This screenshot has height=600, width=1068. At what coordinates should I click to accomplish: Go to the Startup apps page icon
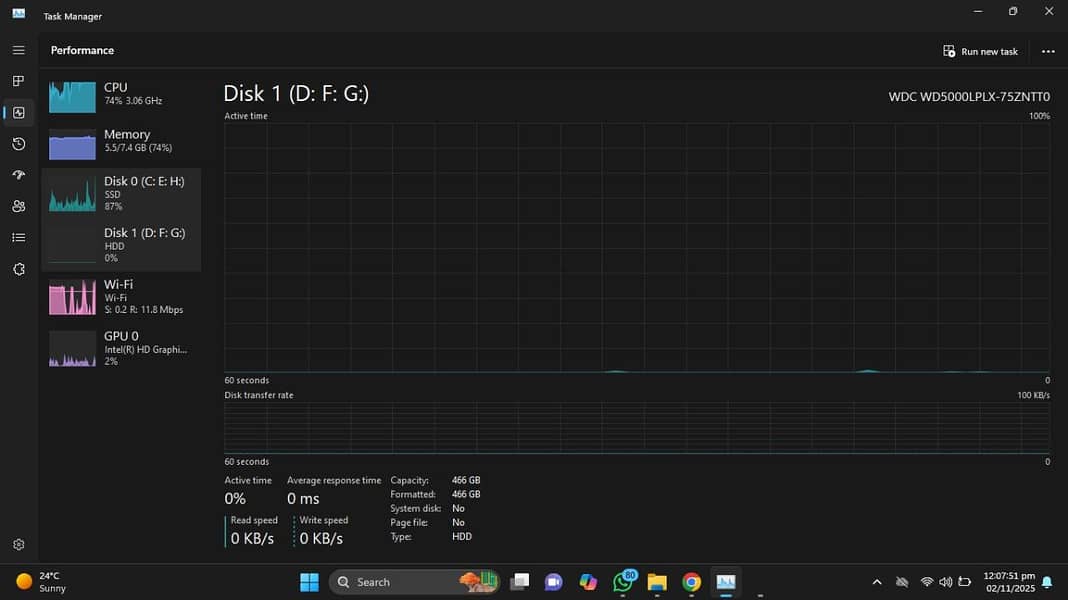tap(18, 175)
